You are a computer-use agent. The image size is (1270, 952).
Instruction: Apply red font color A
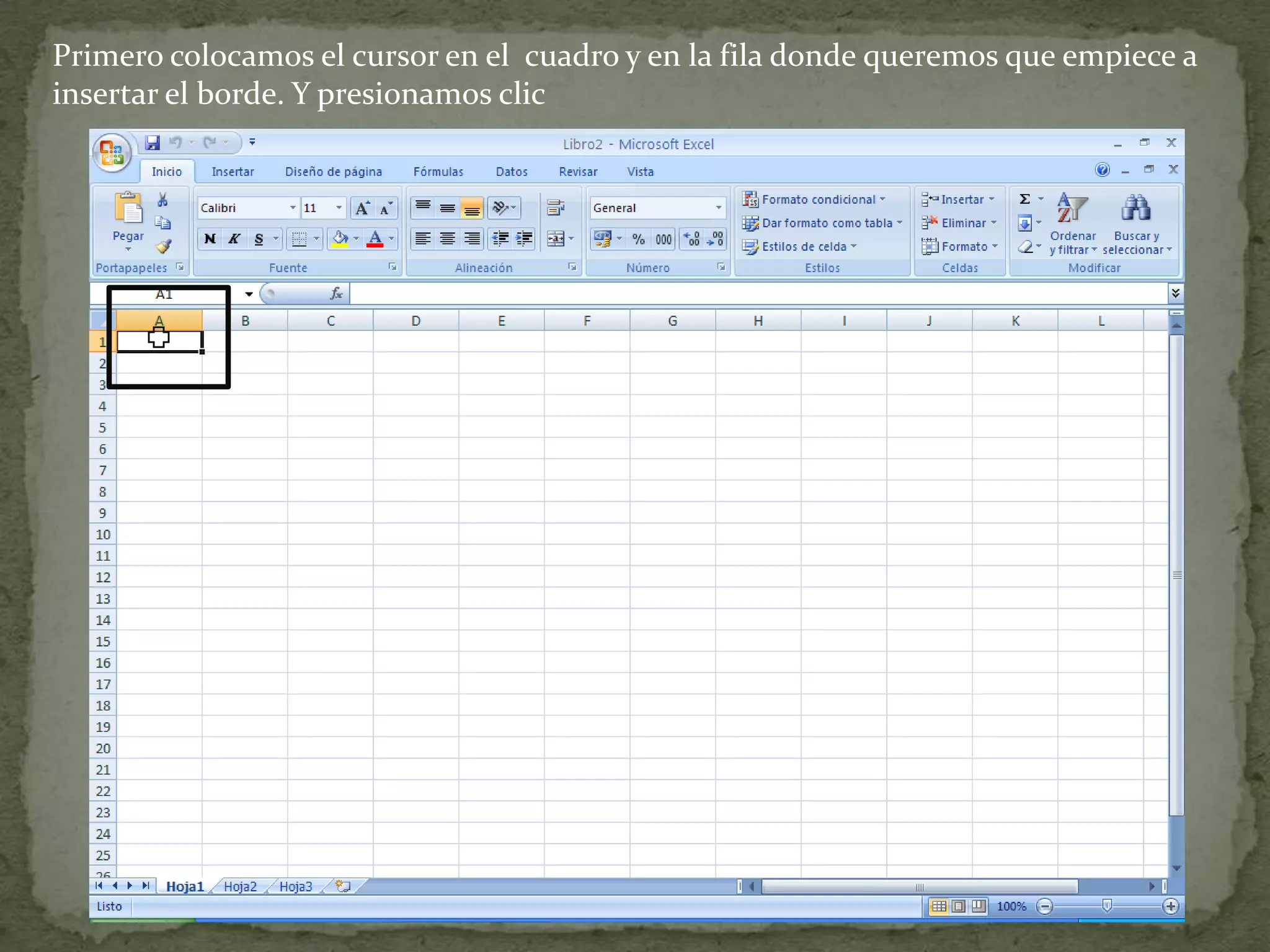pos(375,239)
